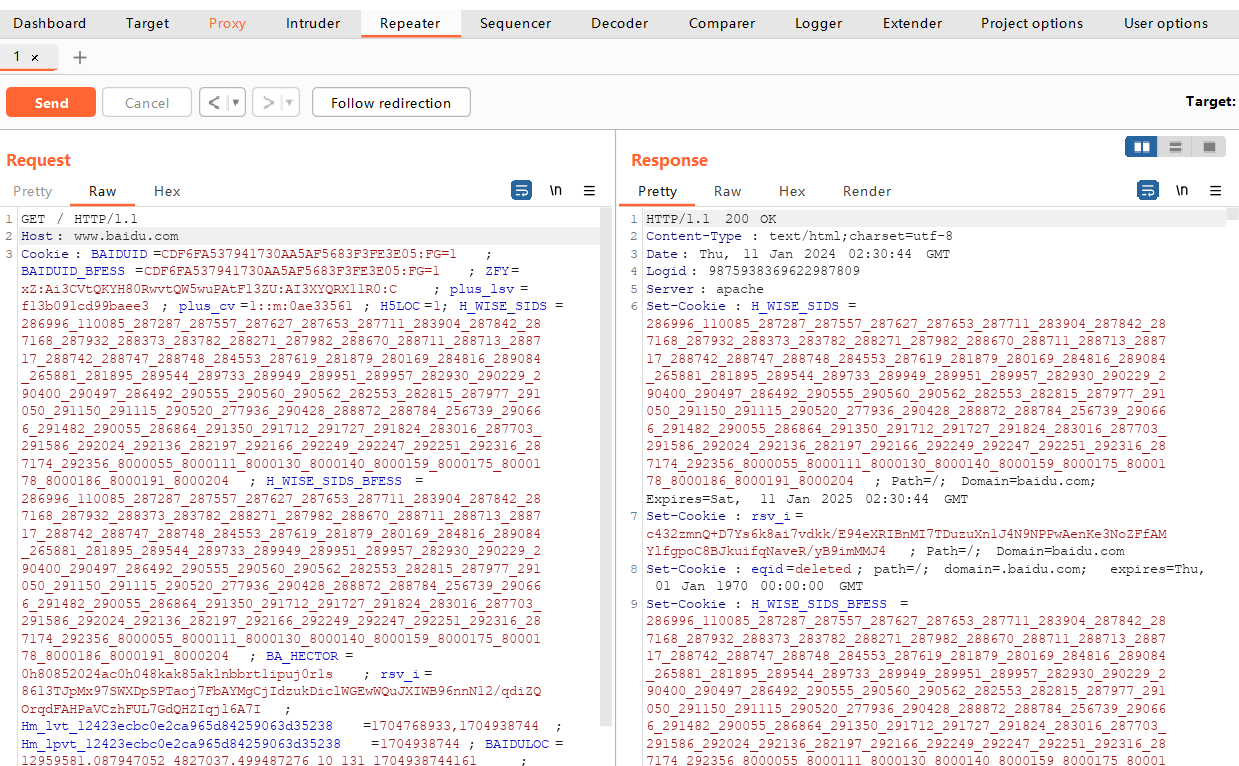
Task: Toggle word wrap icon in Request panel
Action: pos(521,190)
